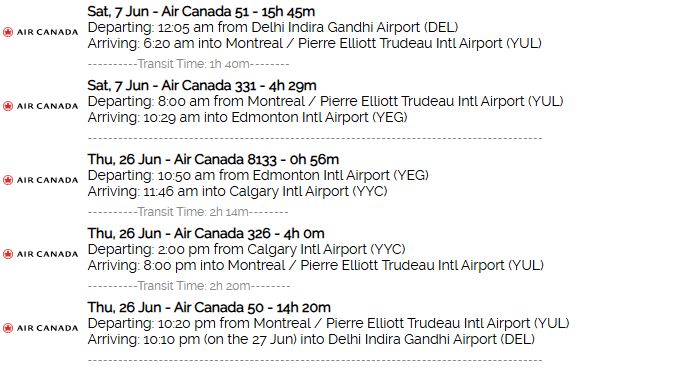Select the Air Canada 51 flight heading
Image resolution: width=692 pixels, height=368 pixels.
click(x=201, y=11)
